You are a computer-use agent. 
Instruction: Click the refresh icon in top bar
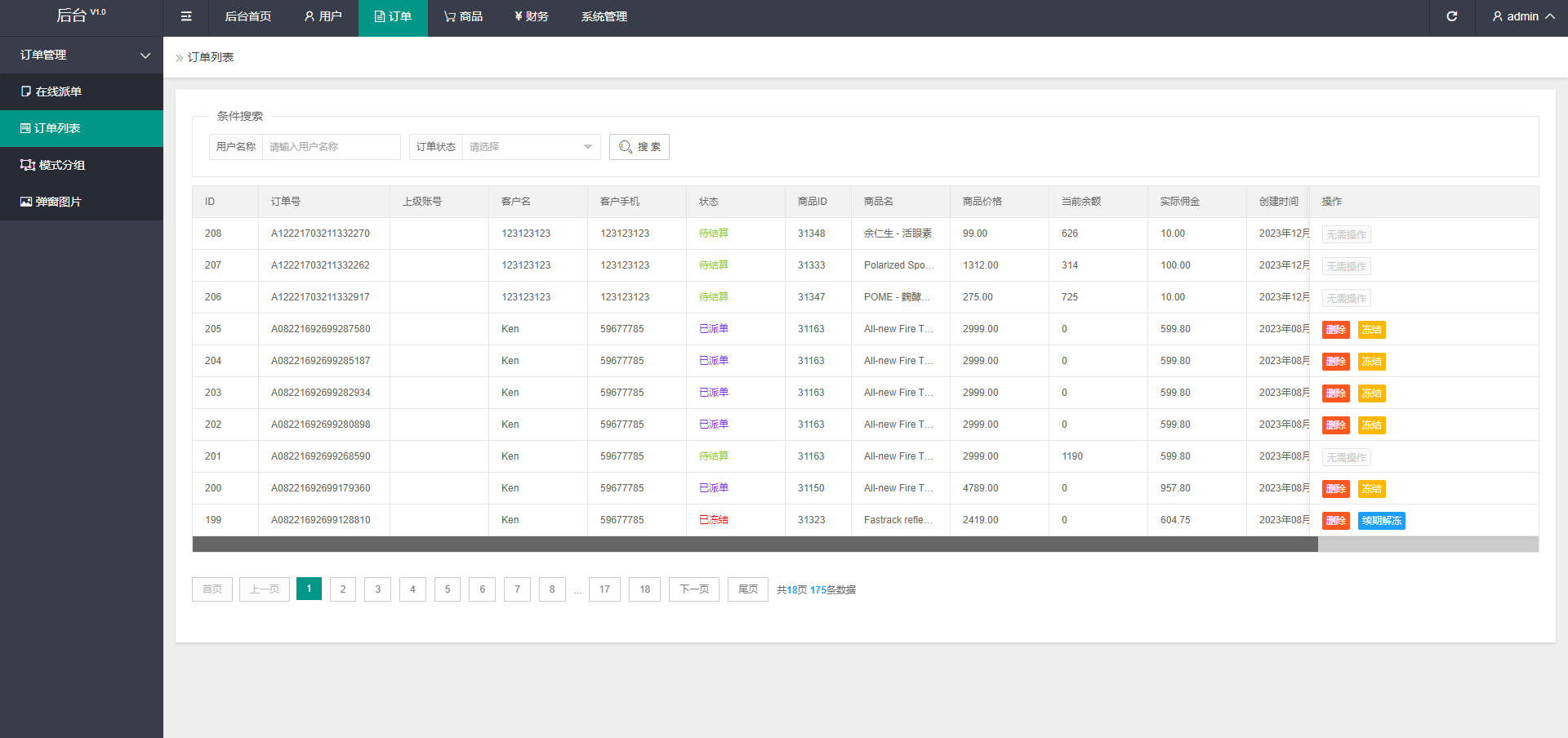coord(1451,16)
